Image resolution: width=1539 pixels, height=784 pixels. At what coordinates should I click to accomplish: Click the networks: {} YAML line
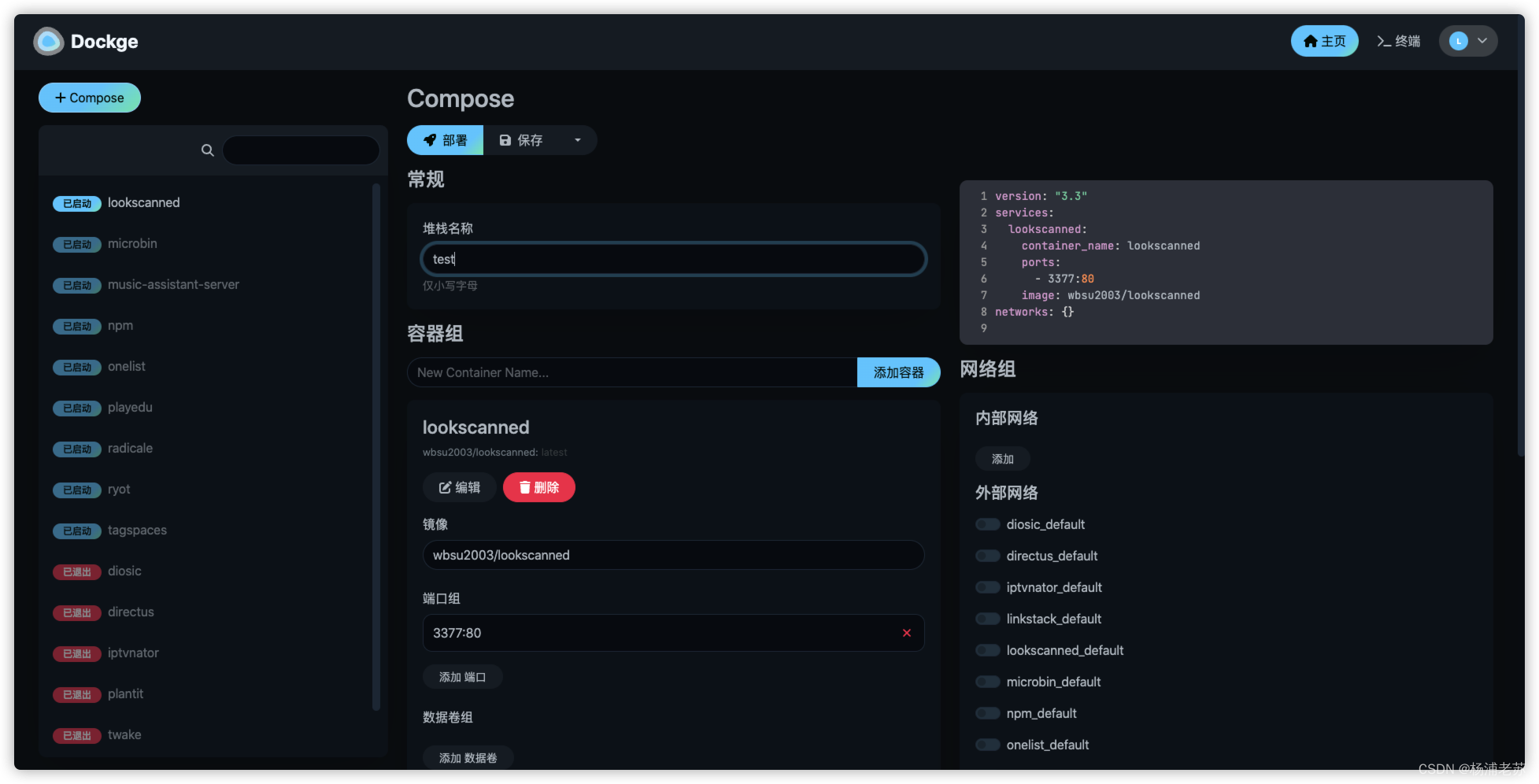pos(1034,312)
